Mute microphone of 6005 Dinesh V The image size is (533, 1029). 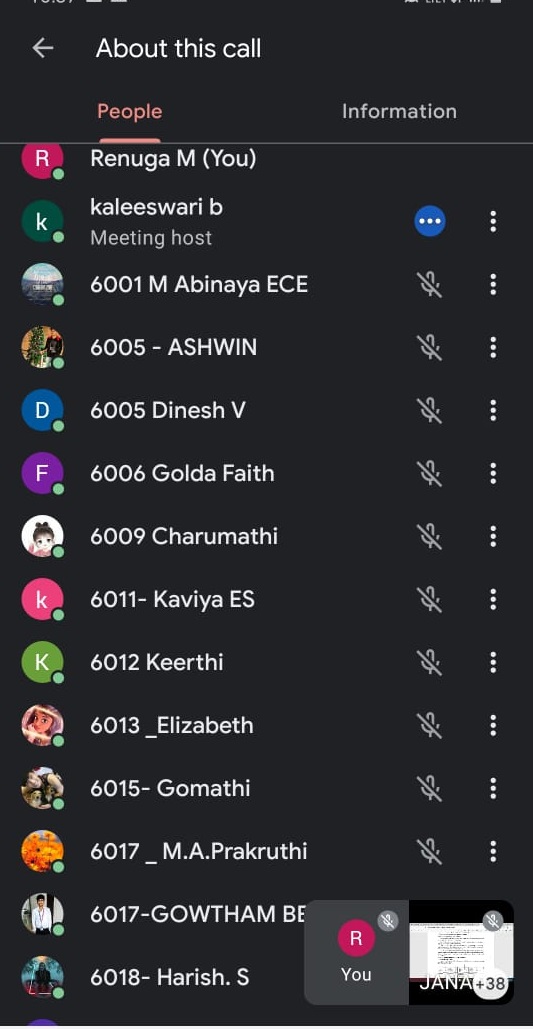pos(429,410)
